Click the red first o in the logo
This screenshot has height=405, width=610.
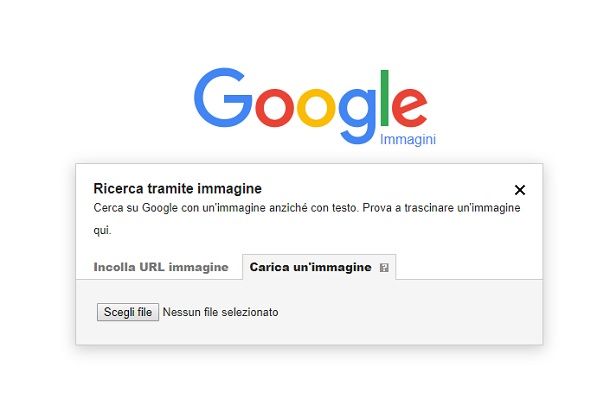[274, 108]
